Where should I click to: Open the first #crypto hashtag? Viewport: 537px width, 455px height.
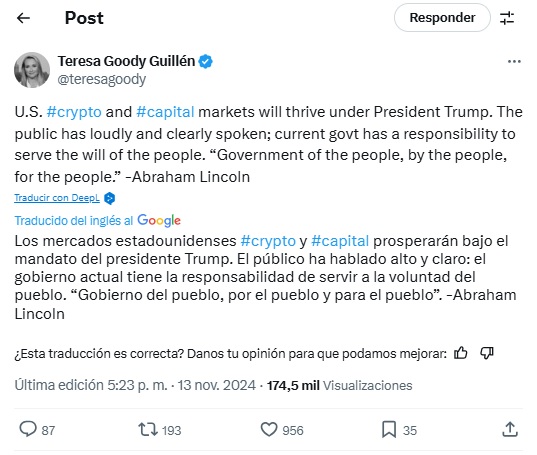click(x=74, y=112)
